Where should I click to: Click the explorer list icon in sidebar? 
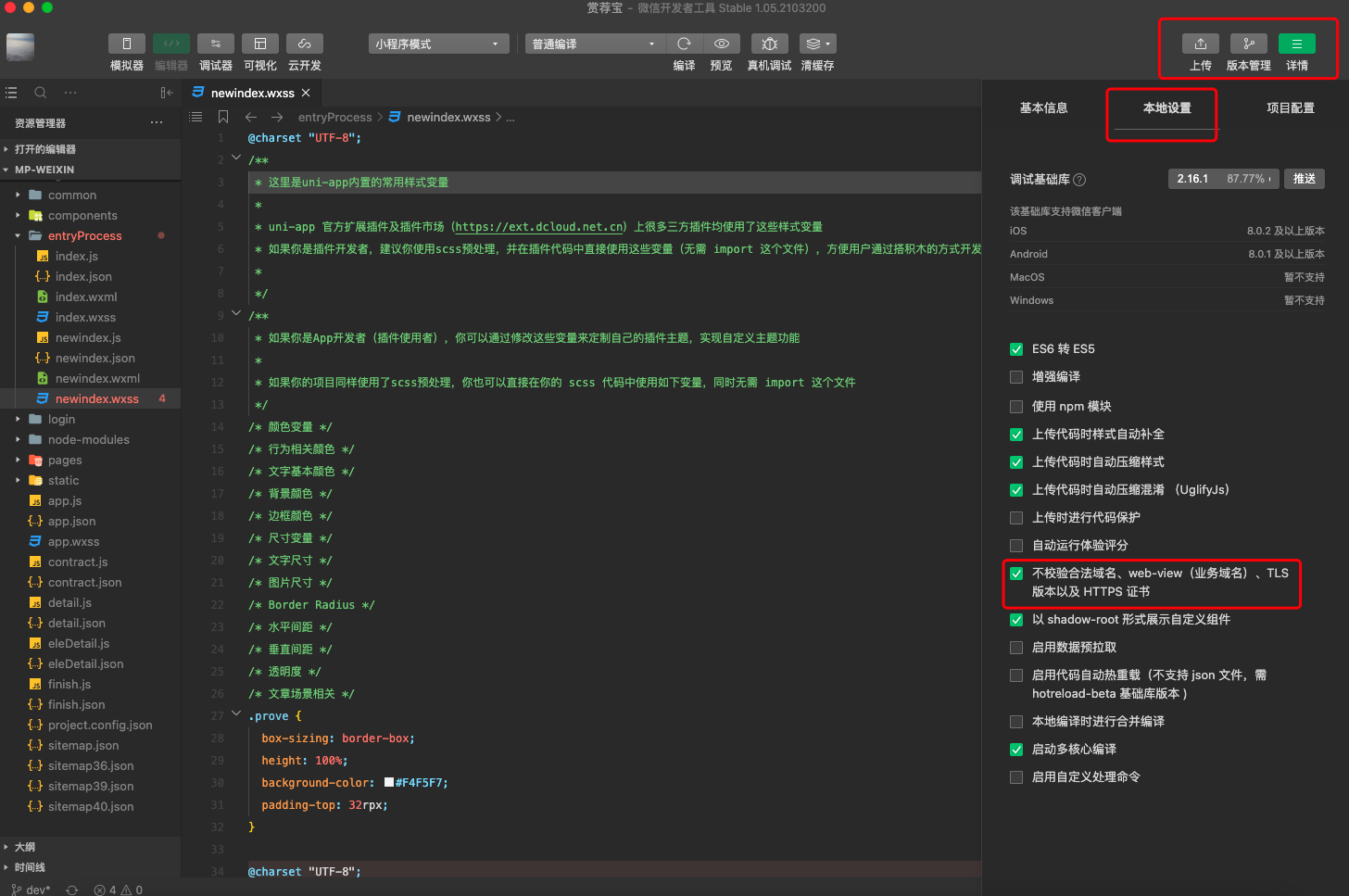(11, 93)
